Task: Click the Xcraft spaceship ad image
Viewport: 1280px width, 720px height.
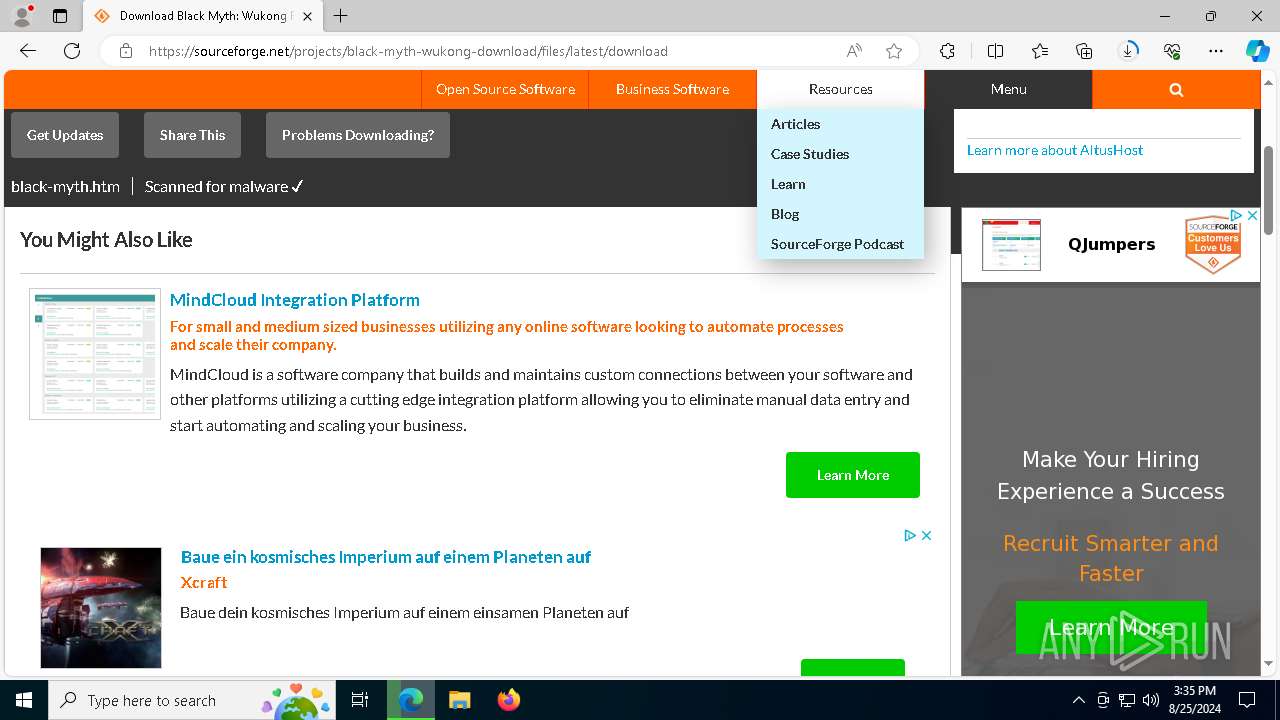Action: (101, 608)
